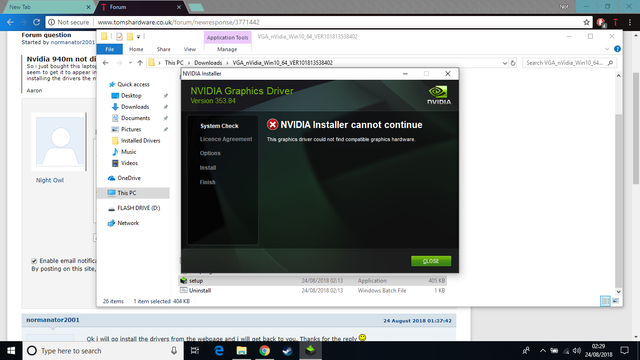Click Explorer help question mark icon
The width and height of the screenshot is (640, 360).
pyautogui.click(x=617, y=49)
